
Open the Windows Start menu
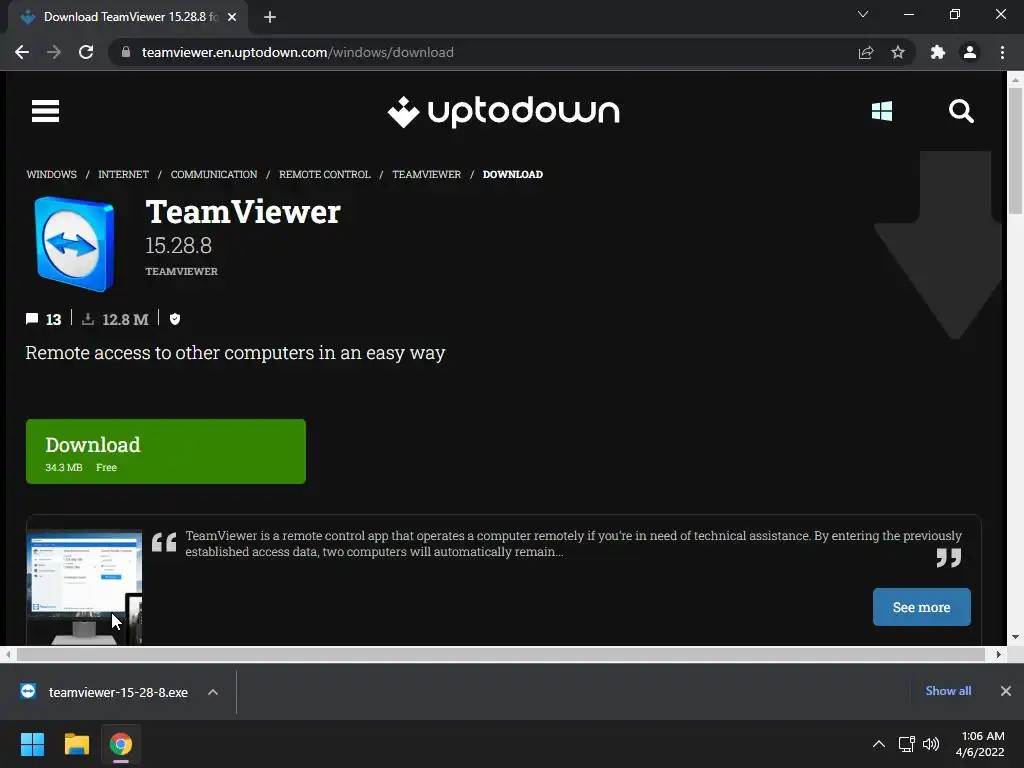[x=32, y=744]
